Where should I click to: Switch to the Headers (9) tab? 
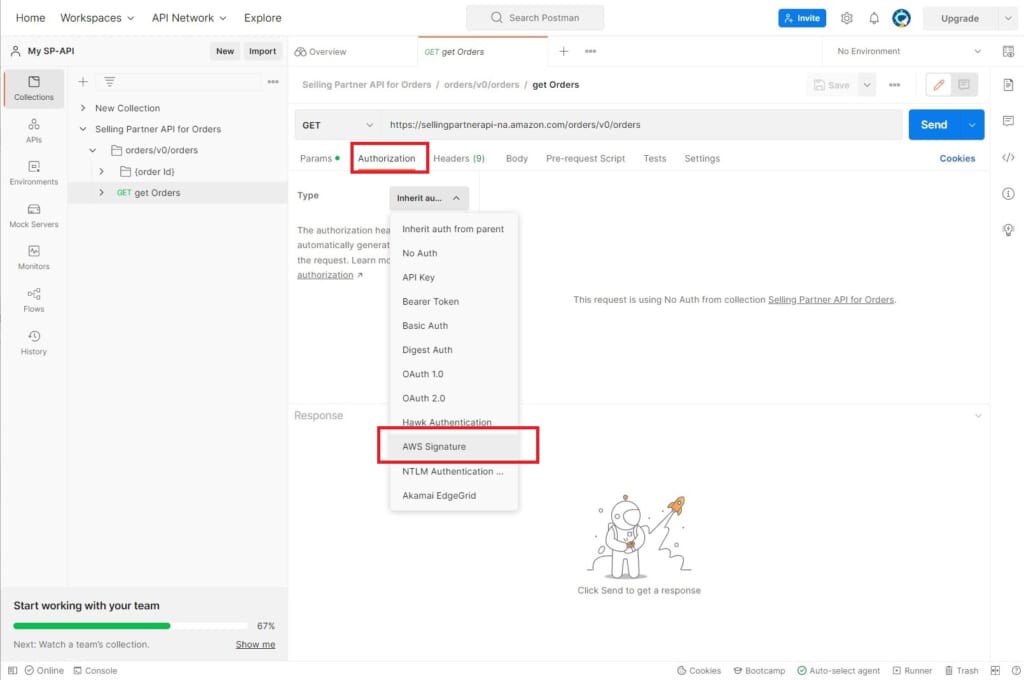pos(459,158)
